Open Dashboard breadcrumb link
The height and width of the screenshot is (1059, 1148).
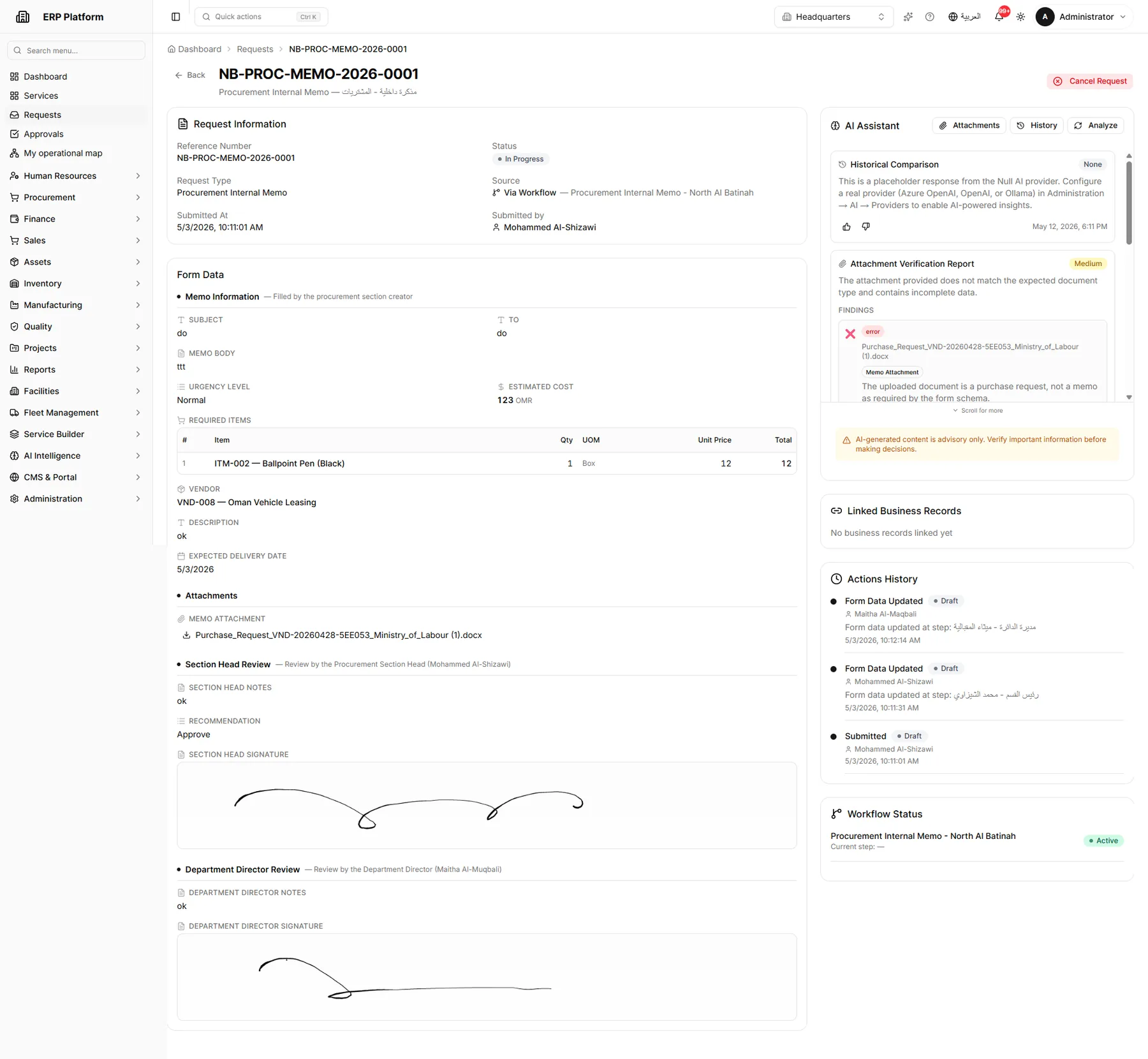coord(200,49)
